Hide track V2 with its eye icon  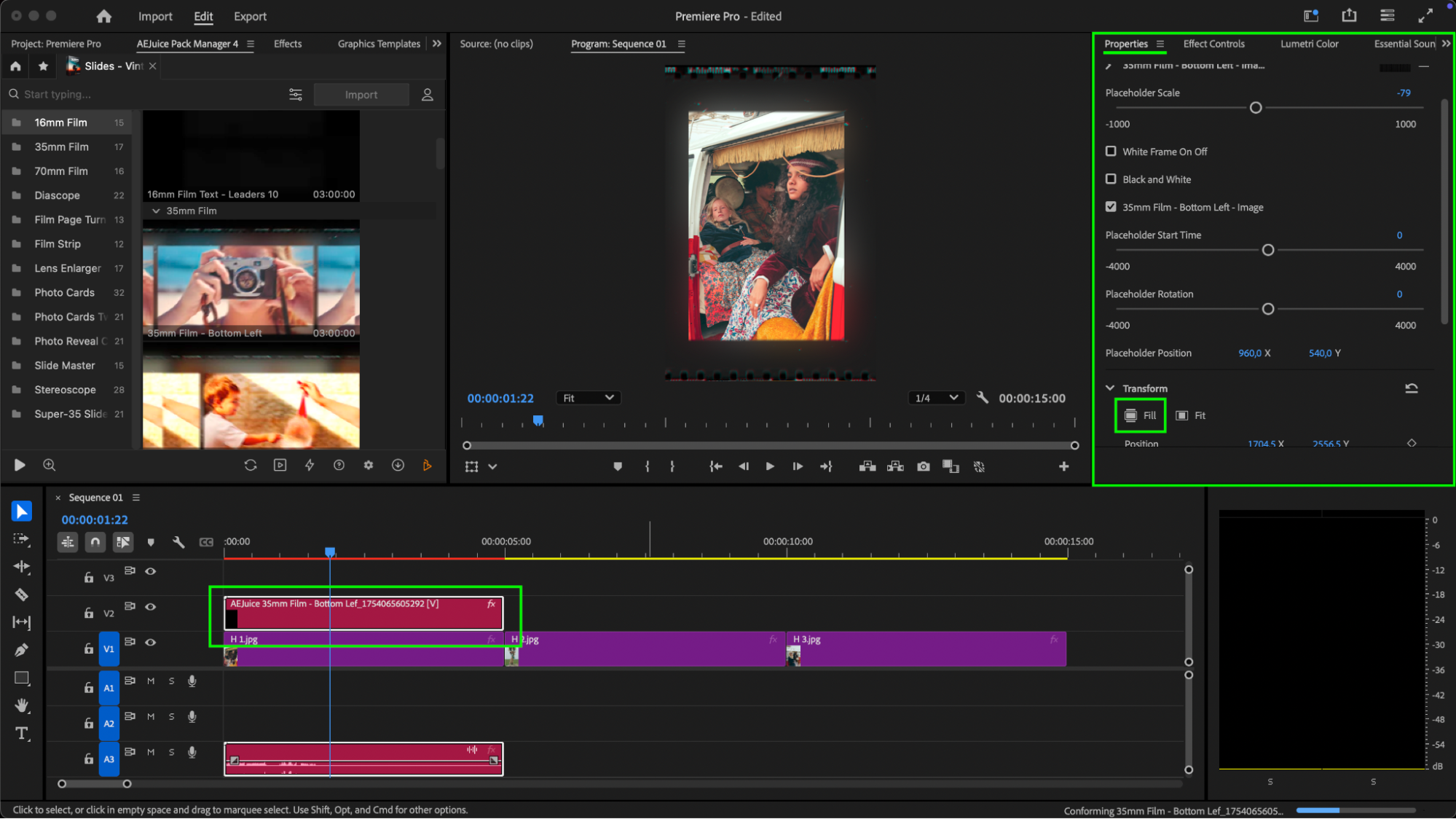(x=151, y=606)
